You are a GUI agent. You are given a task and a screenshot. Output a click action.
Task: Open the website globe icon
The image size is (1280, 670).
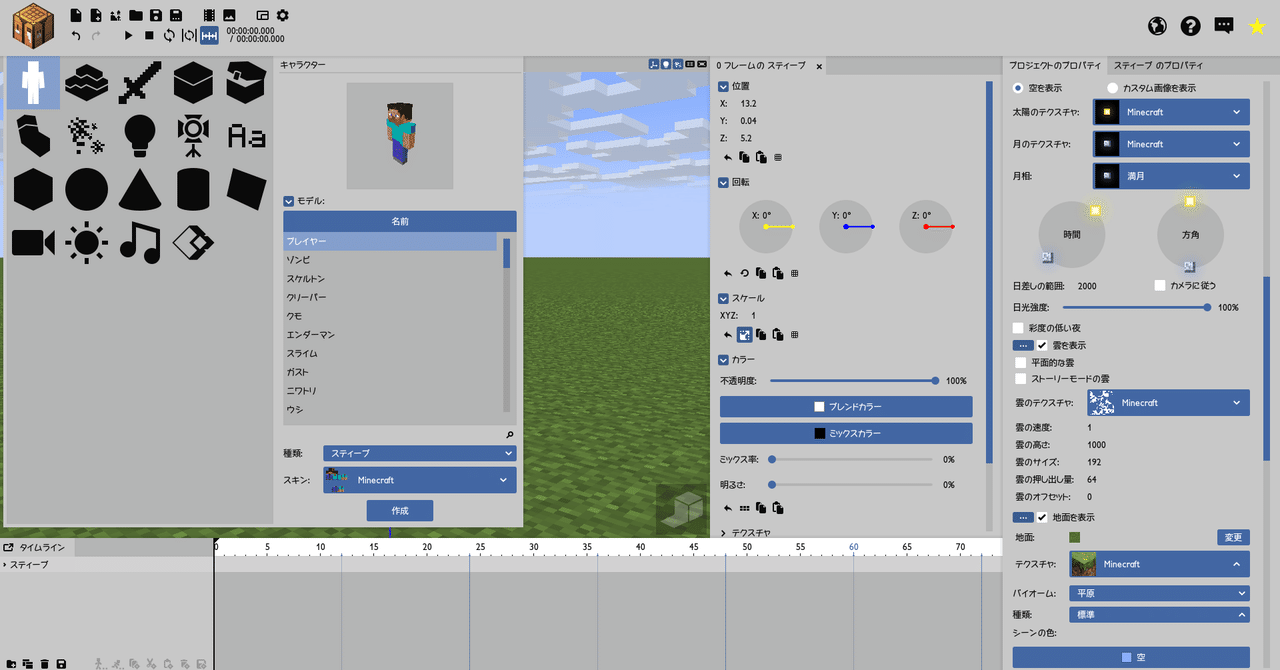(x=1157, y=27)
